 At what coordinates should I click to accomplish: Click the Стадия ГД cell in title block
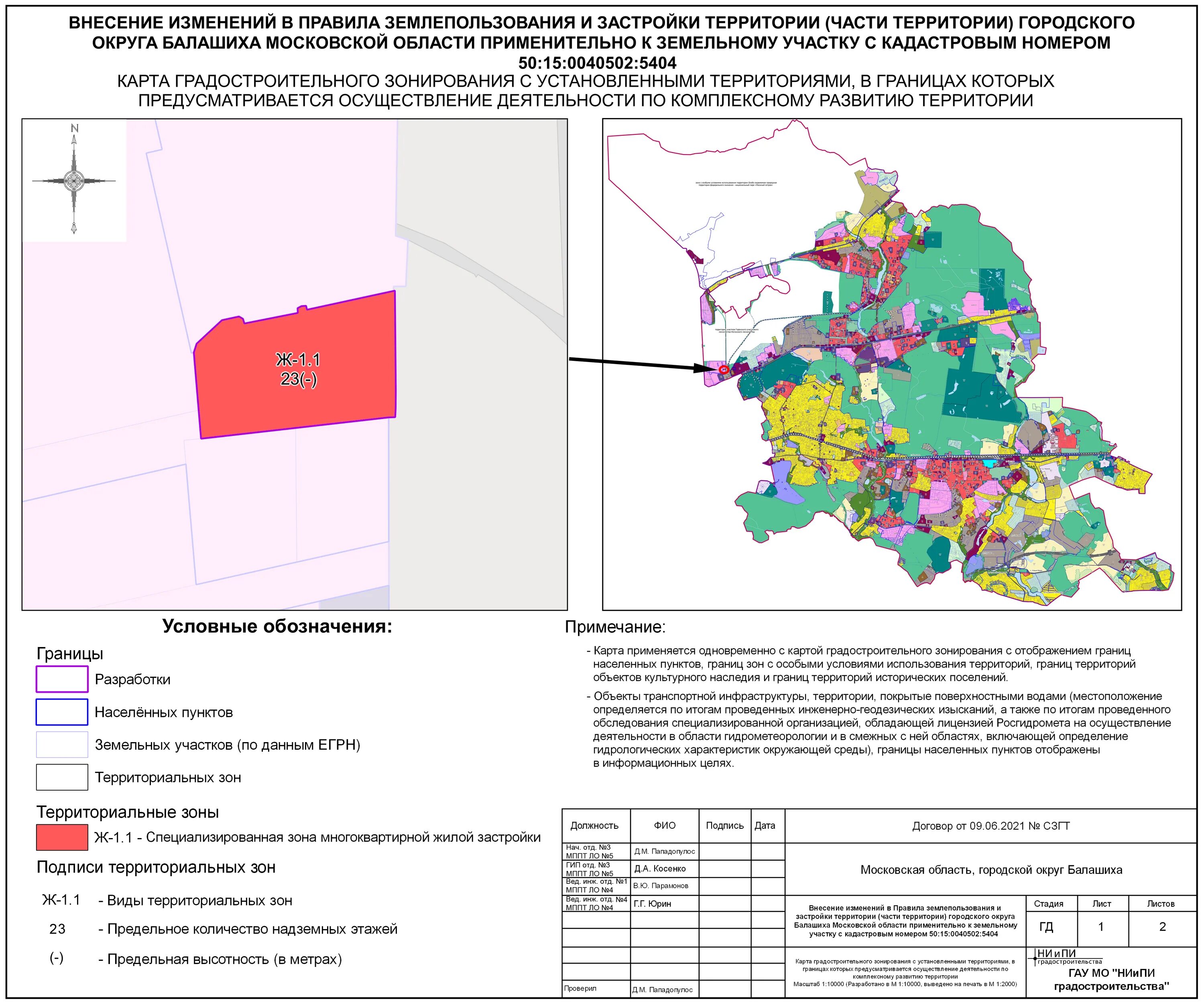pos(1046,927)
